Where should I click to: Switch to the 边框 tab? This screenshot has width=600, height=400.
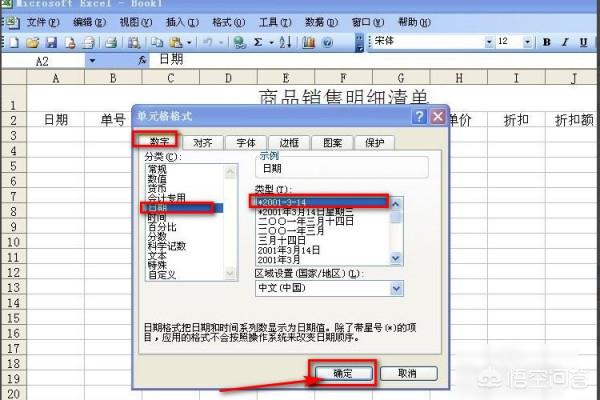pos(289,142)
